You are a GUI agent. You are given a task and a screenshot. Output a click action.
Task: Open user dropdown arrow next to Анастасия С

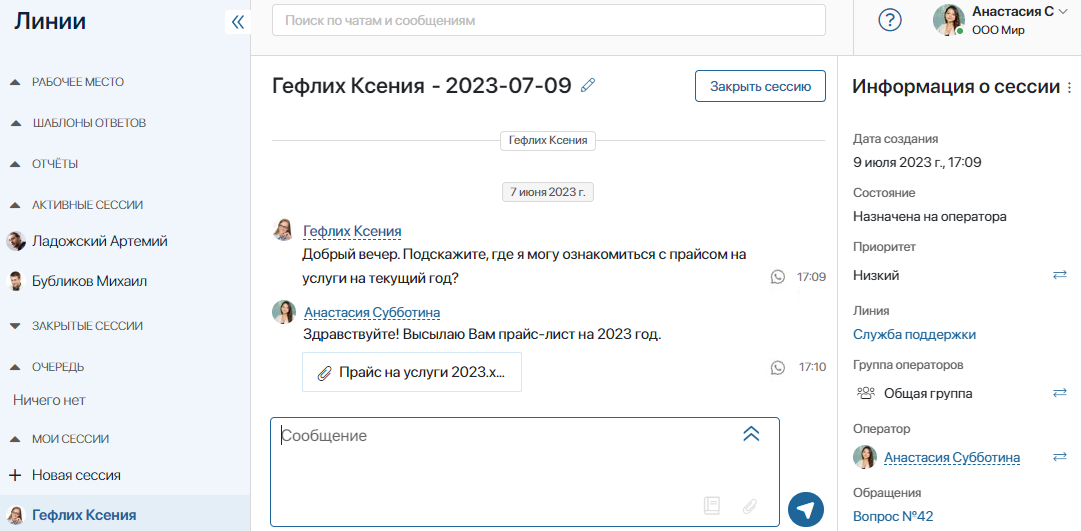1061,12
